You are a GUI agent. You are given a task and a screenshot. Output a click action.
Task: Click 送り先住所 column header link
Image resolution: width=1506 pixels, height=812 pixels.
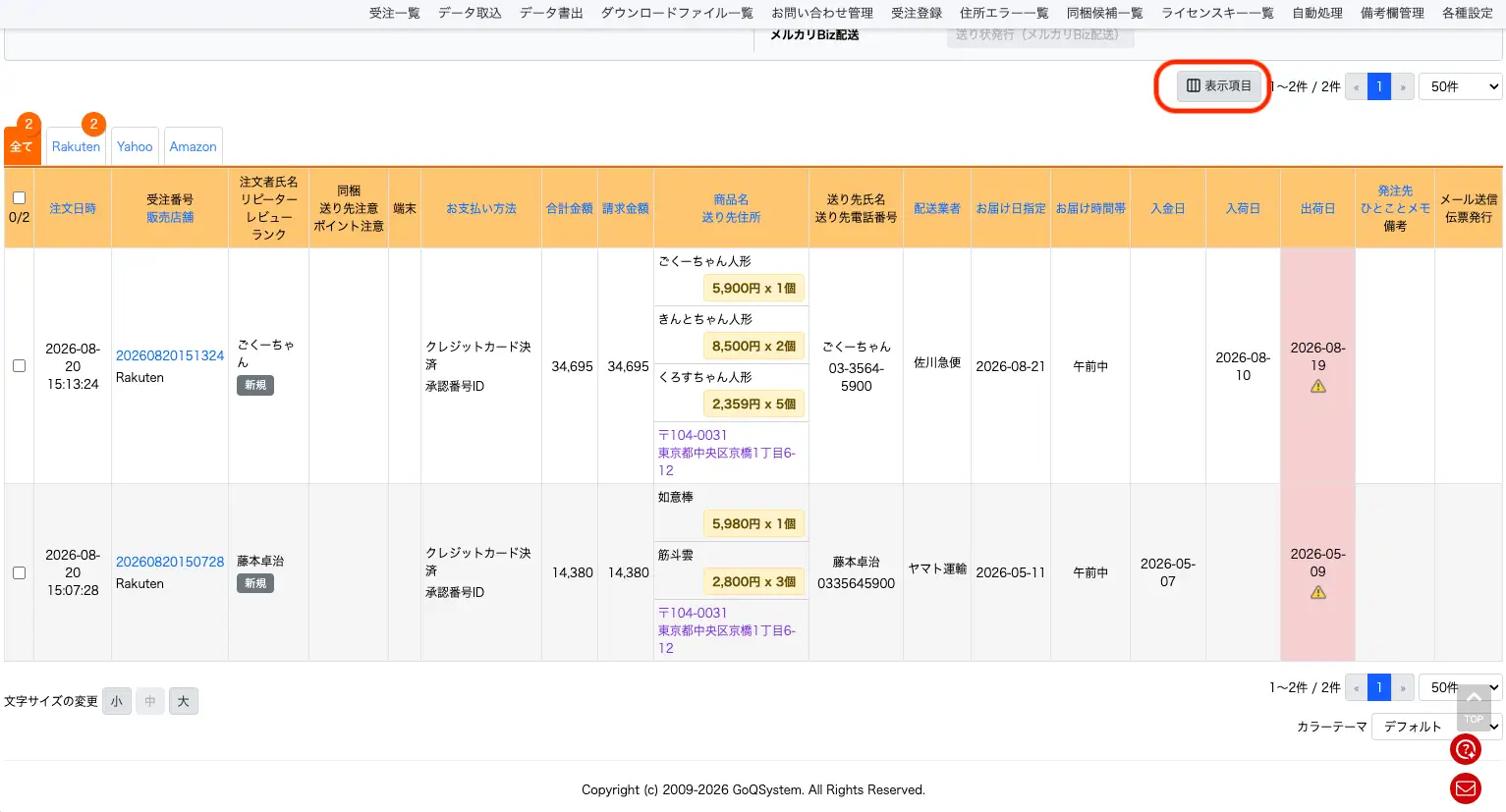[x=731, y=217]
